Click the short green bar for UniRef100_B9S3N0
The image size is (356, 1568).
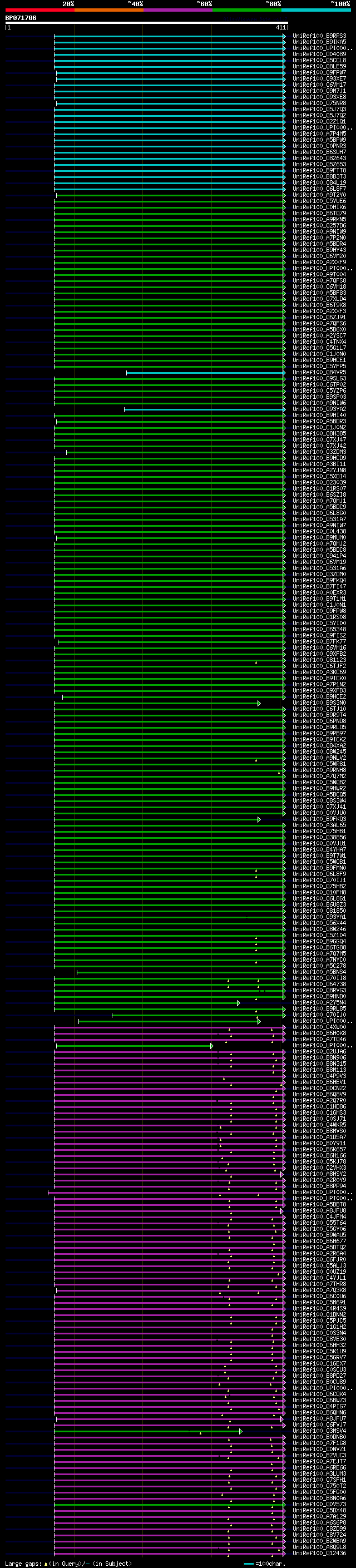pyautogui.click(x=157, y=703)
